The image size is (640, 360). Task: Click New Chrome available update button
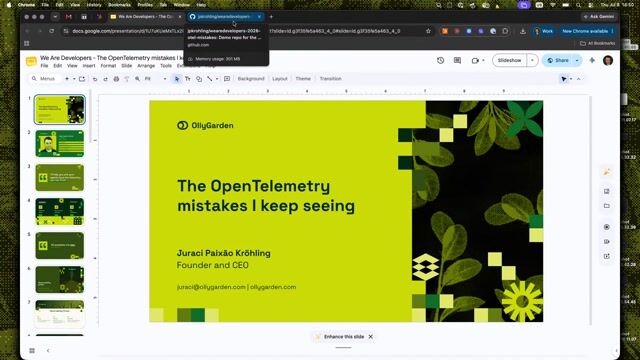(x=588, y=31)
